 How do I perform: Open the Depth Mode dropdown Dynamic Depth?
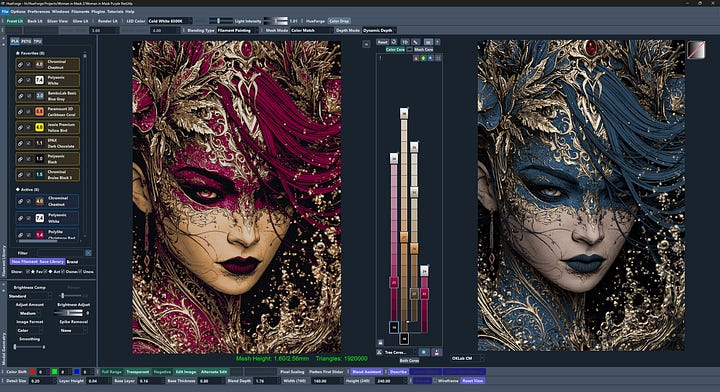tap(379, 30)
